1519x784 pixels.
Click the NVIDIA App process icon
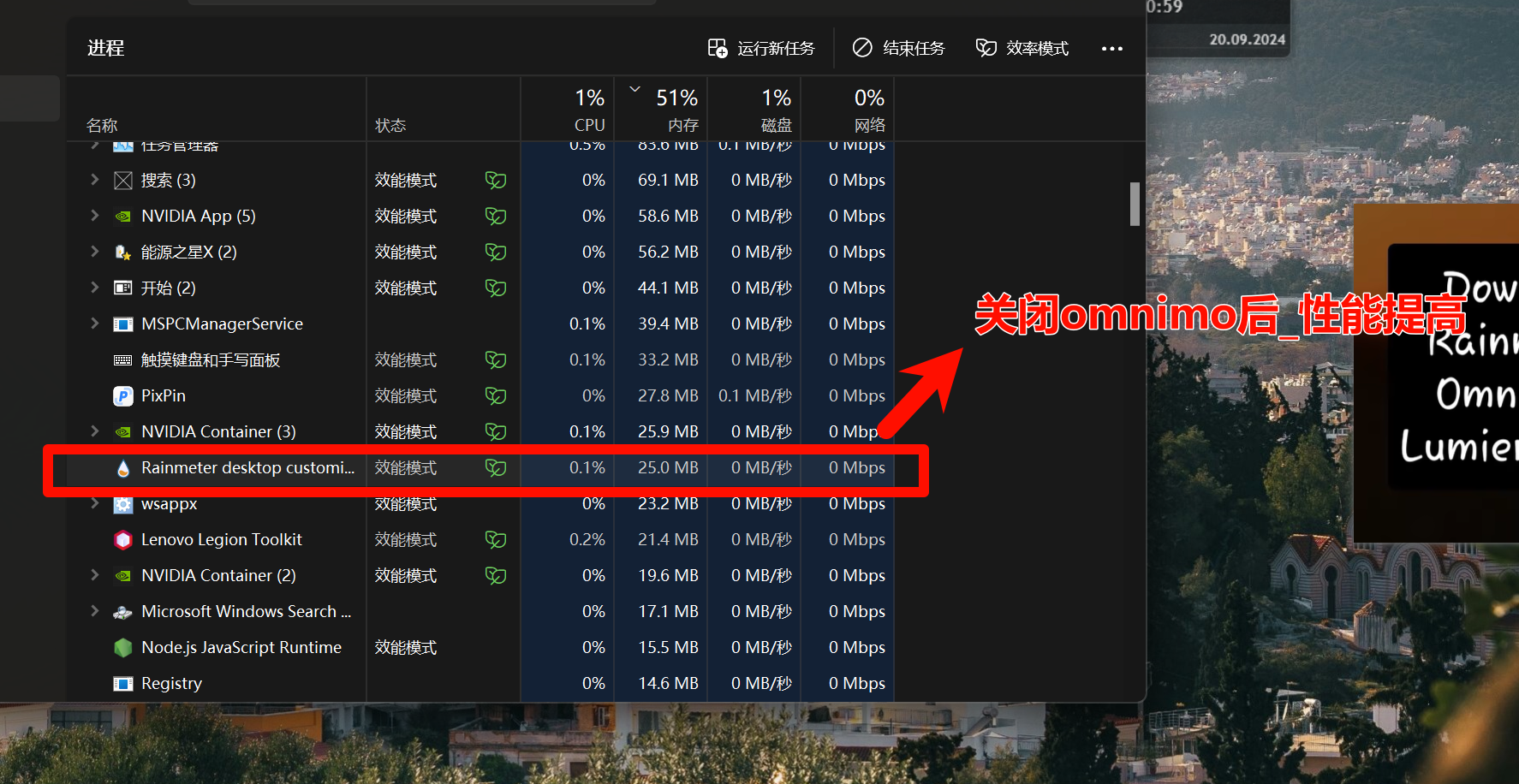click(x=123, y=217)
